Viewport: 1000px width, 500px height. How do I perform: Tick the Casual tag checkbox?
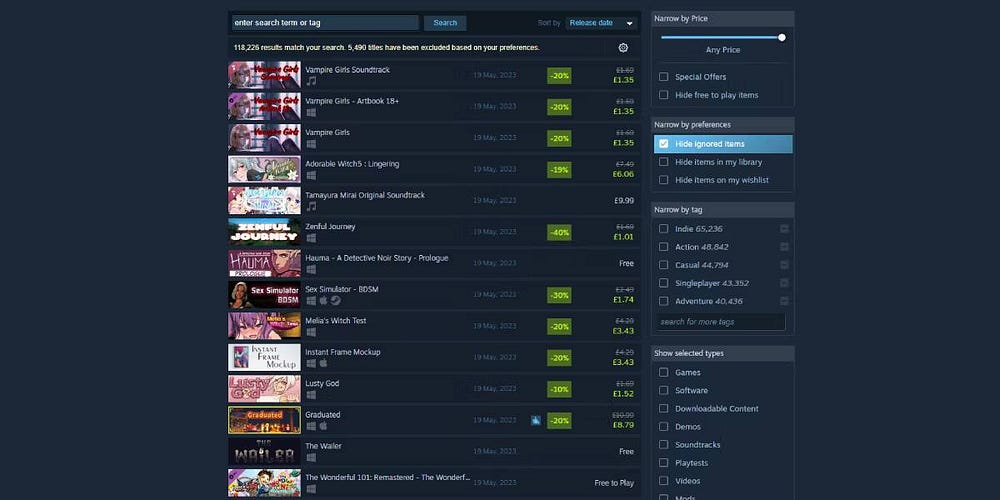664,265
